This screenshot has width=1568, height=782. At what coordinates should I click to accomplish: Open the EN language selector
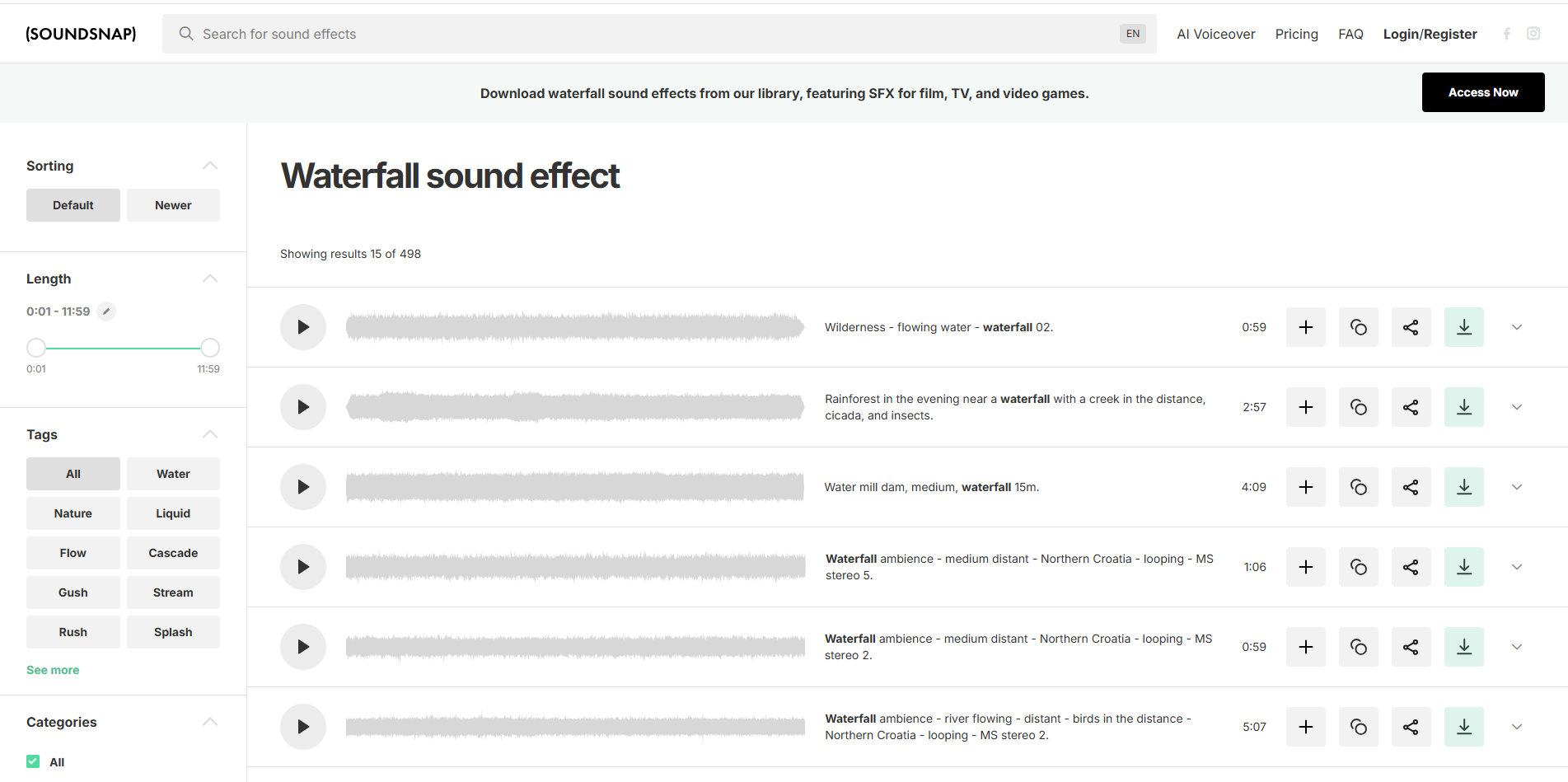coord(1132,33)
